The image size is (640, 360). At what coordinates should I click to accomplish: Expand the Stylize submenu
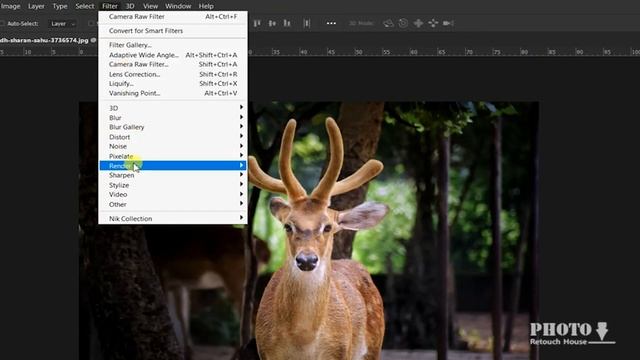(x=173, y=185)
